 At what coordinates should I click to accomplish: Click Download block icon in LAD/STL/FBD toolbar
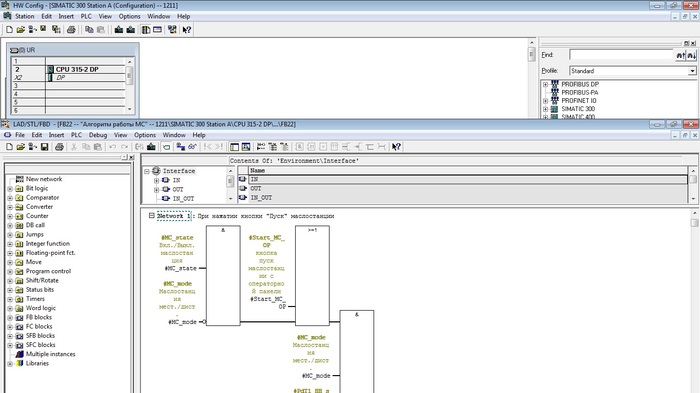[x=151, y=147]
